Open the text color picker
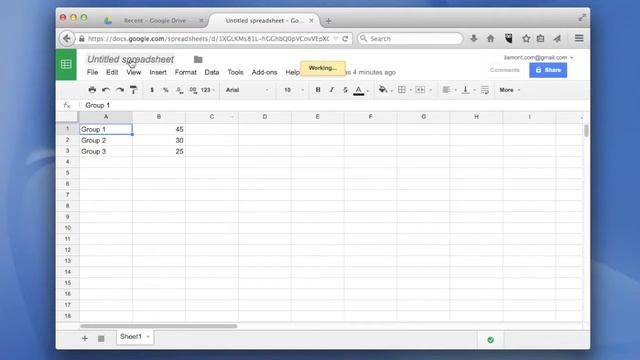Screen dimensions: 640x360 click(x=359, y=90)
